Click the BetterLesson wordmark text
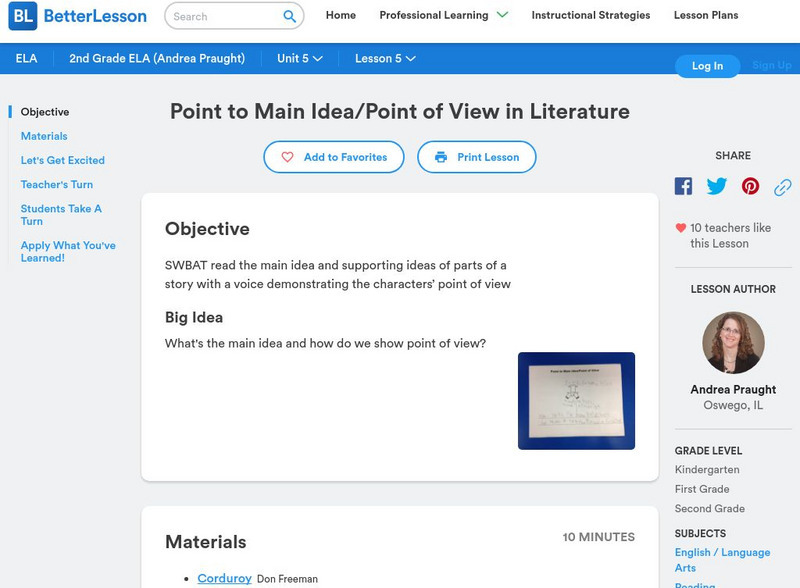Image resolution: width=800 pixels, height=588 pixels. pyautogui.click(x=95, y=16)
